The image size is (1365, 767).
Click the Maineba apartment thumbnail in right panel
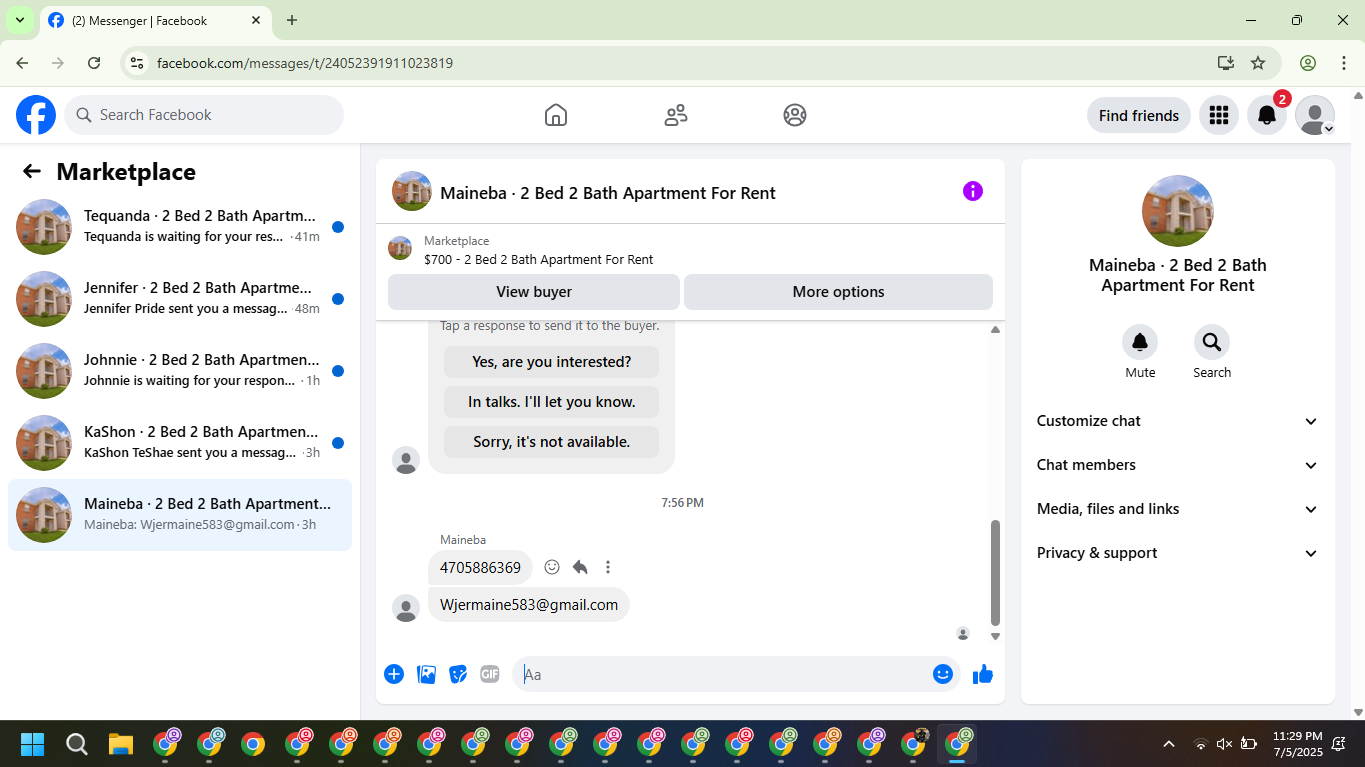(1178, 211)
